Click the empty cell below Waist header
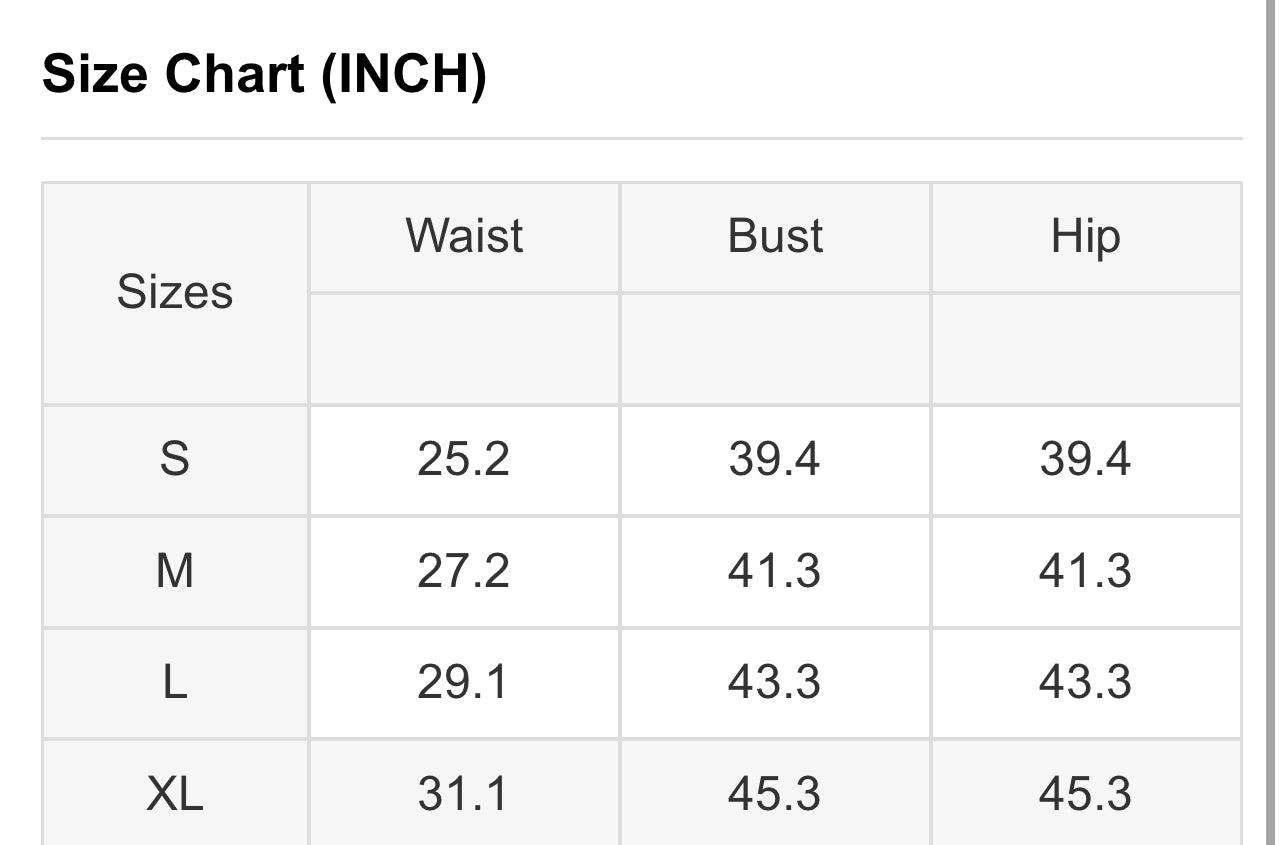Image resolution: width=1284 pixels, height=845 pixels. pyautogui.click(x=464, y=349)
